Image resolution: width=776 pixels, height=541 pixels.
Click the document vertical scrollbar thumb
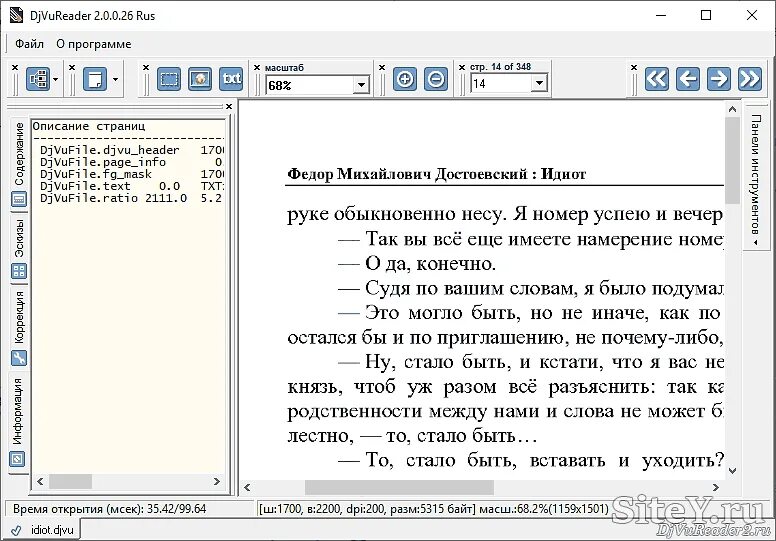(732, 160)
